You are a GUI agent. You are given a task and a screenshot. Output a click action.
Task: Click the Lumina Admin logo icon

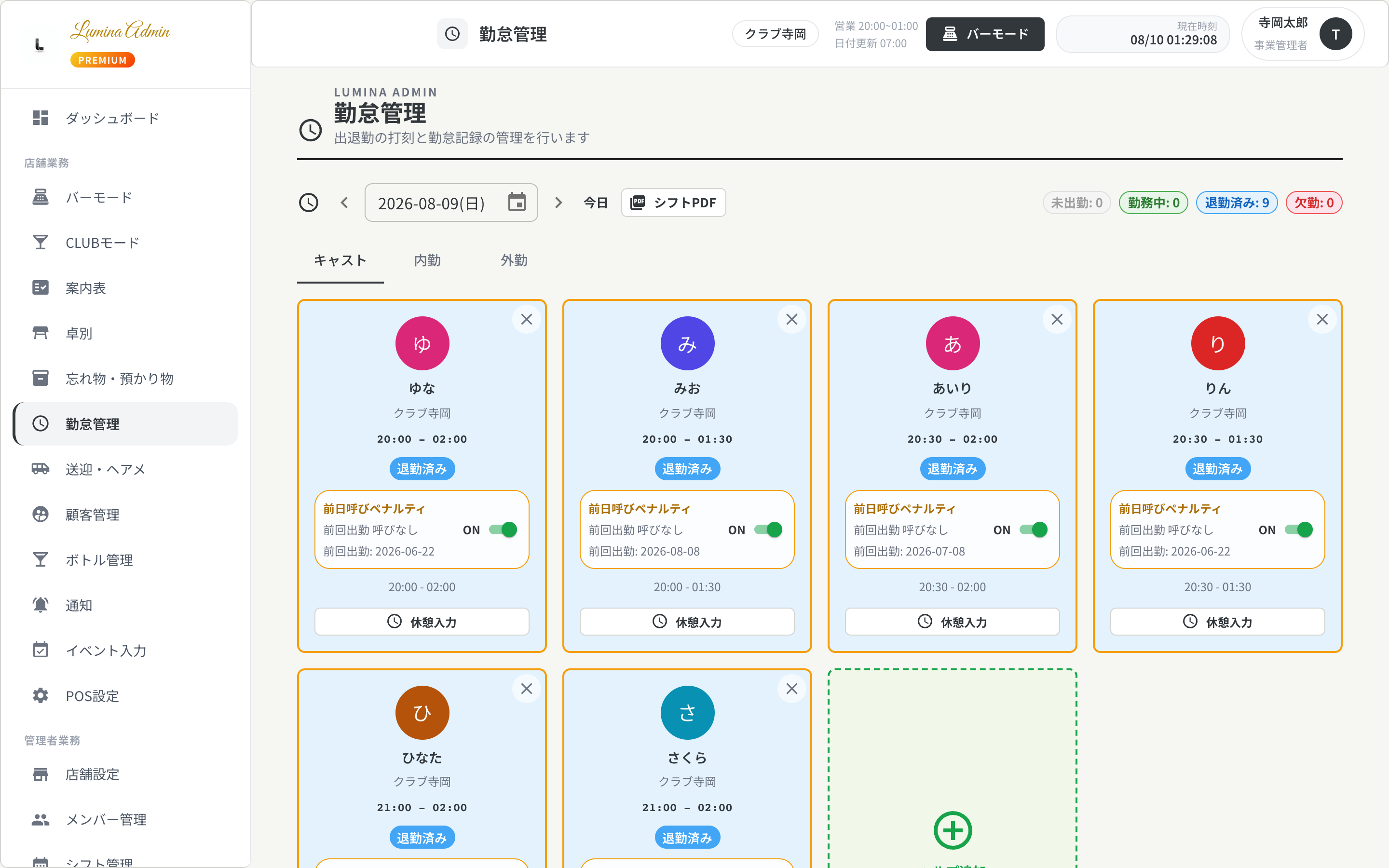pyautogui.click(x=39, y=45)
